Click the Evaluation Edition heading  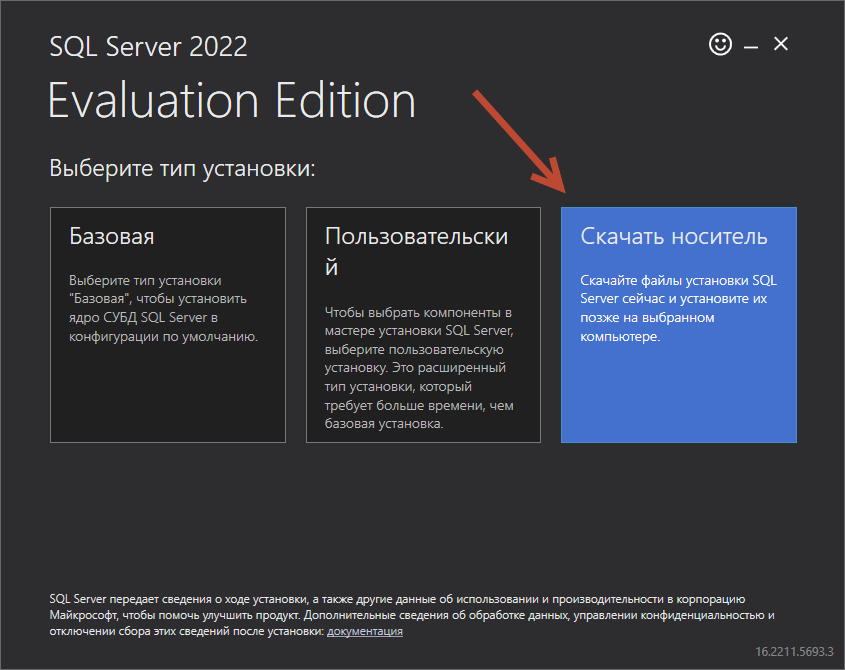coord(232,100)
